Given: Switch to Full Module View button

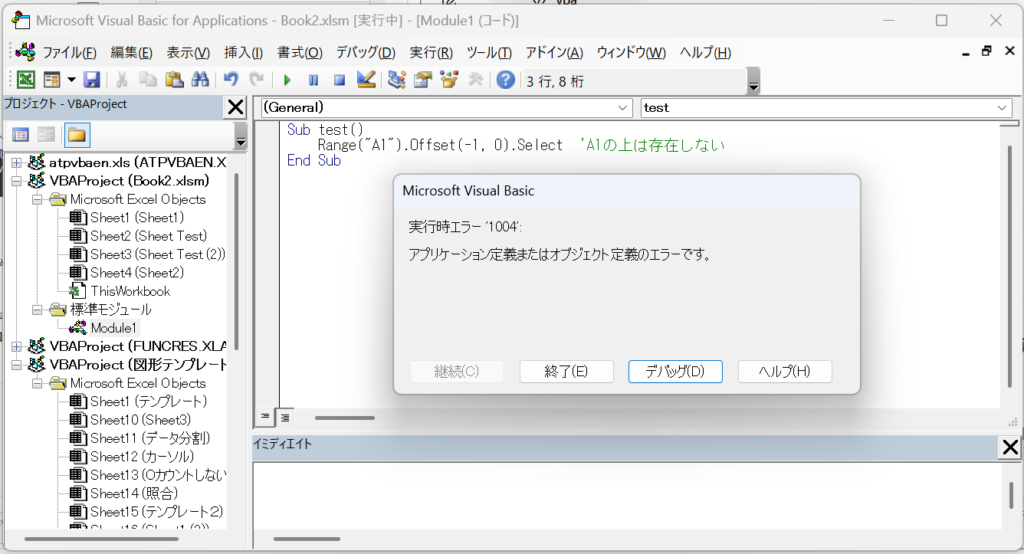Looking at the screenshot, I should 285,417.
